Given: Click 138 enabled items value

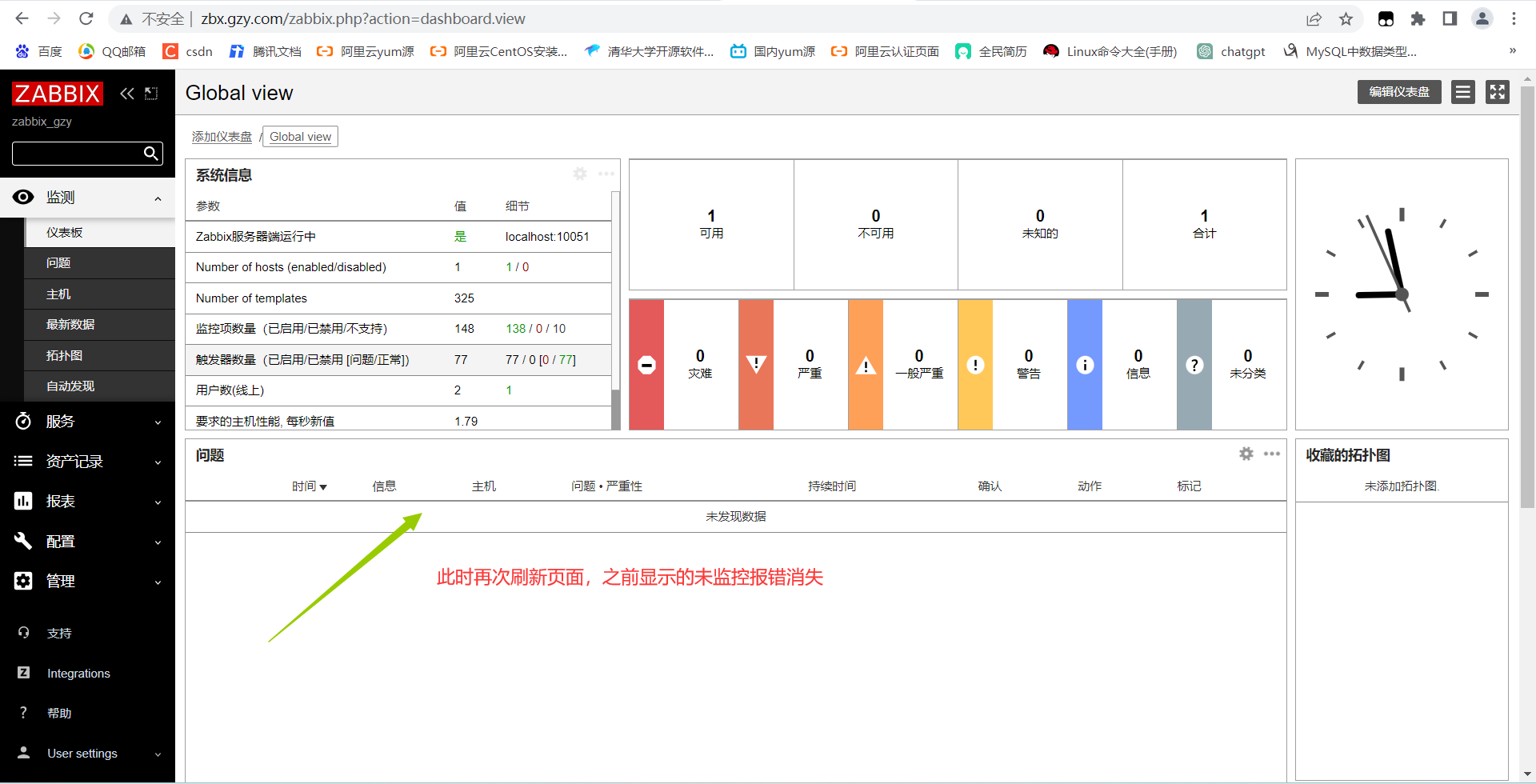Looking at the screenshot, I should [515, 329].
